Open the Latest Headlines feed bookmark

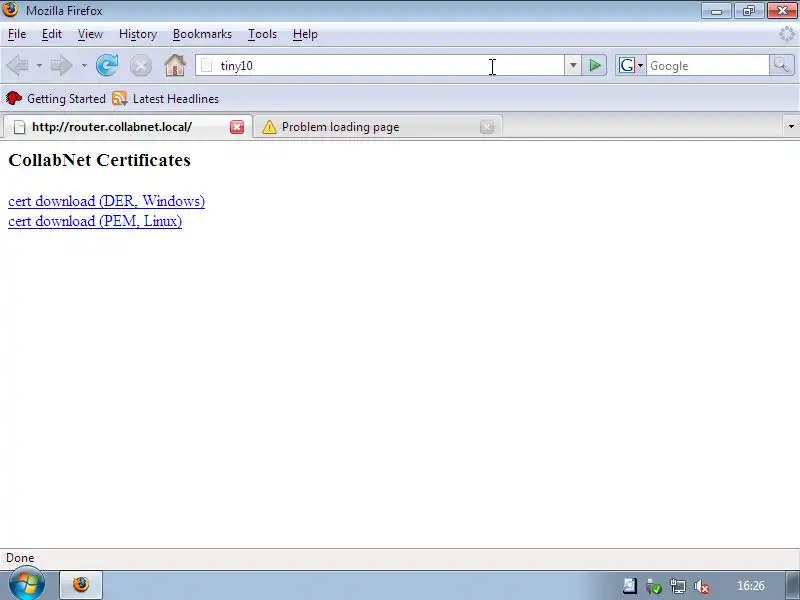(x=165, y=98)
